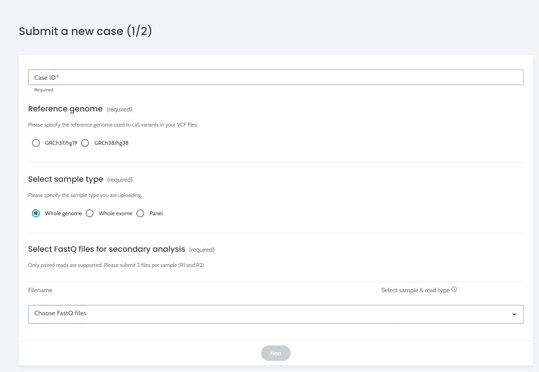Choose the GRCh38/hg38 reference genome option
The height and width of the screenshot is (372, 539).
click(x=85, y=143)
